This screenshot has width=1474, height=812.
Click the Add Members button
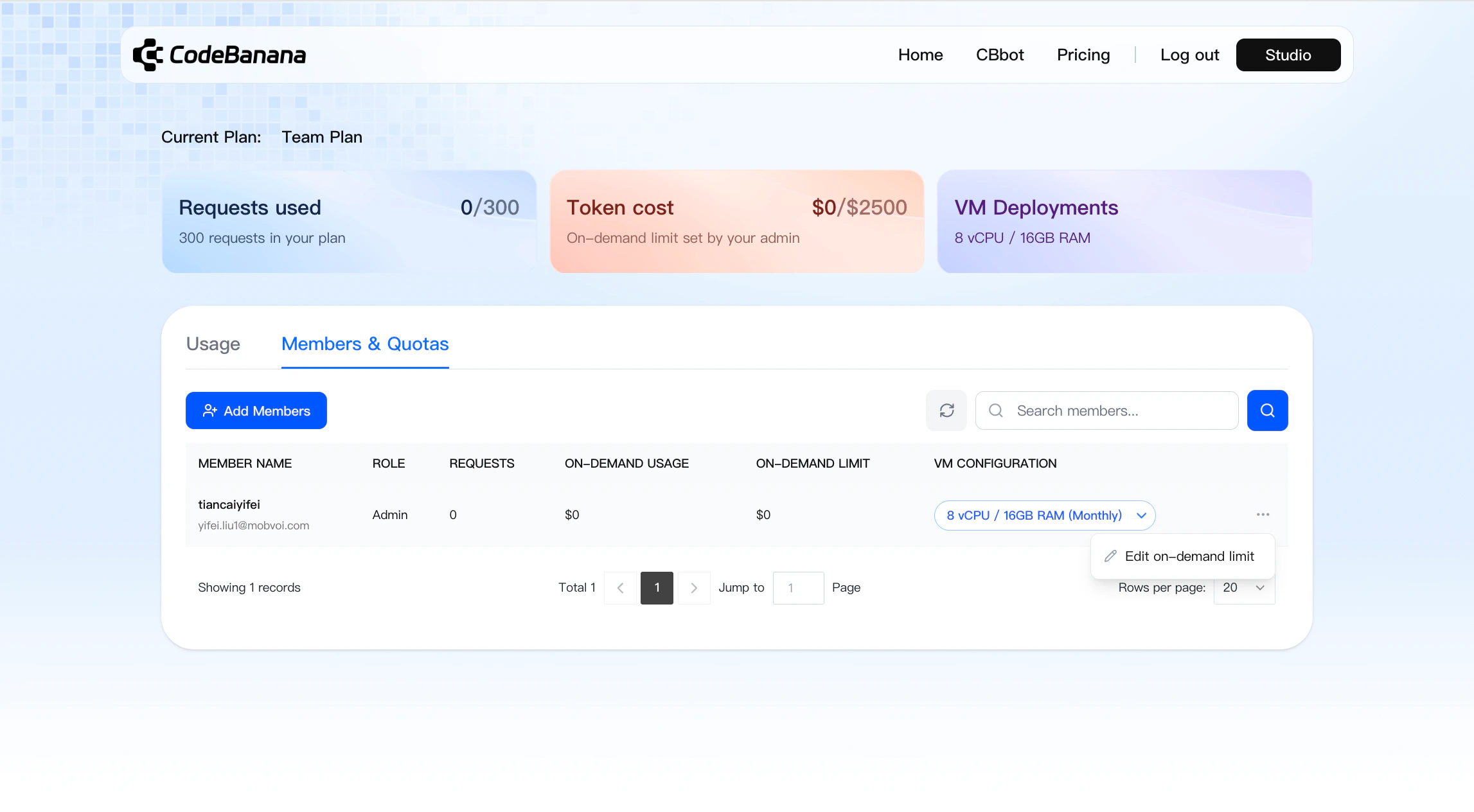(256, 410)
